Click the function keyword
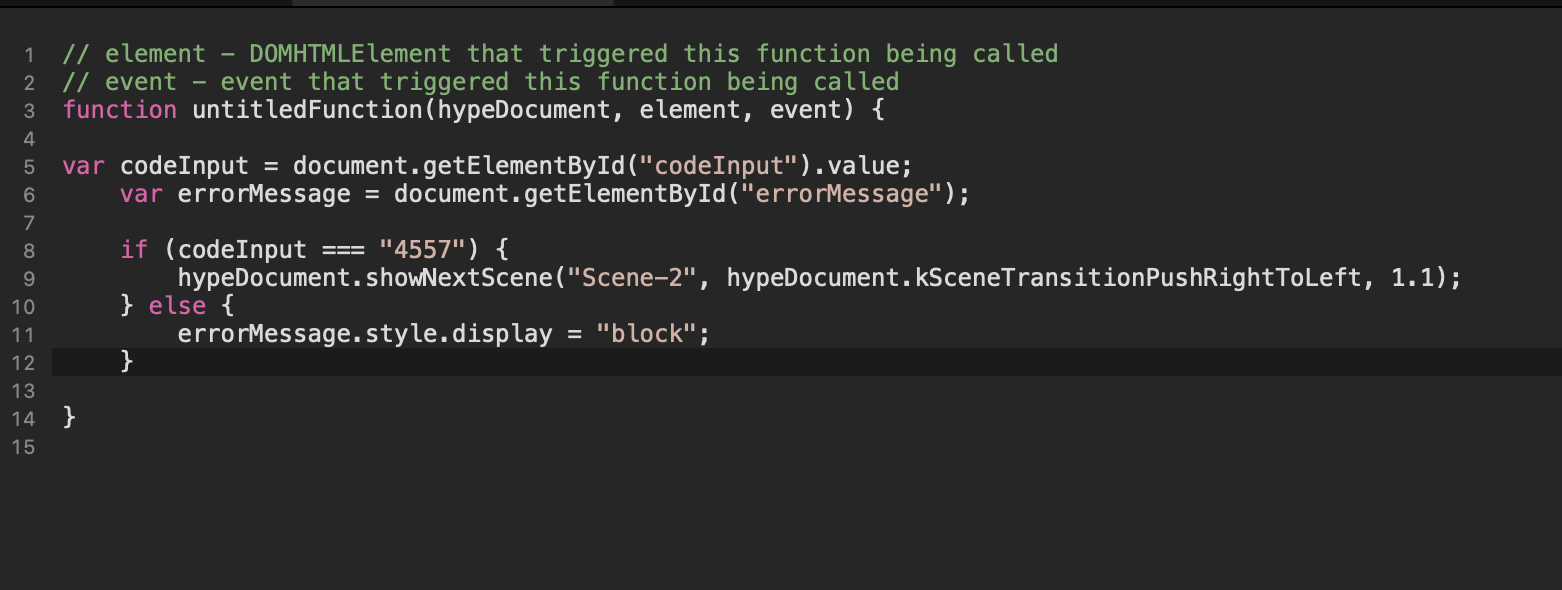The width and height of the screenshot is (1562, 590). pos(119,110)
